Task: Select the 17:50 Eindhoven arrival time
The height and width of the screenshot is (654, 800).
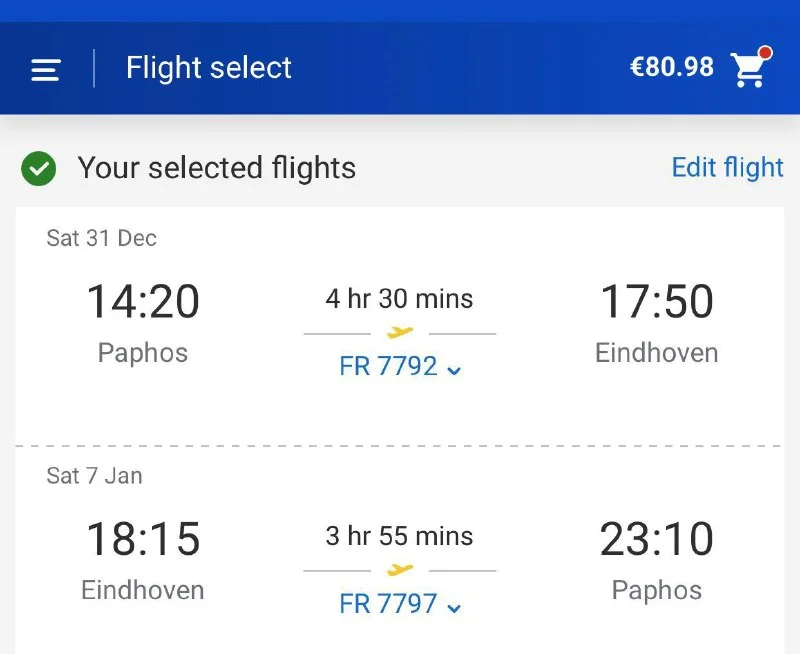Action: tap(656, 301)
